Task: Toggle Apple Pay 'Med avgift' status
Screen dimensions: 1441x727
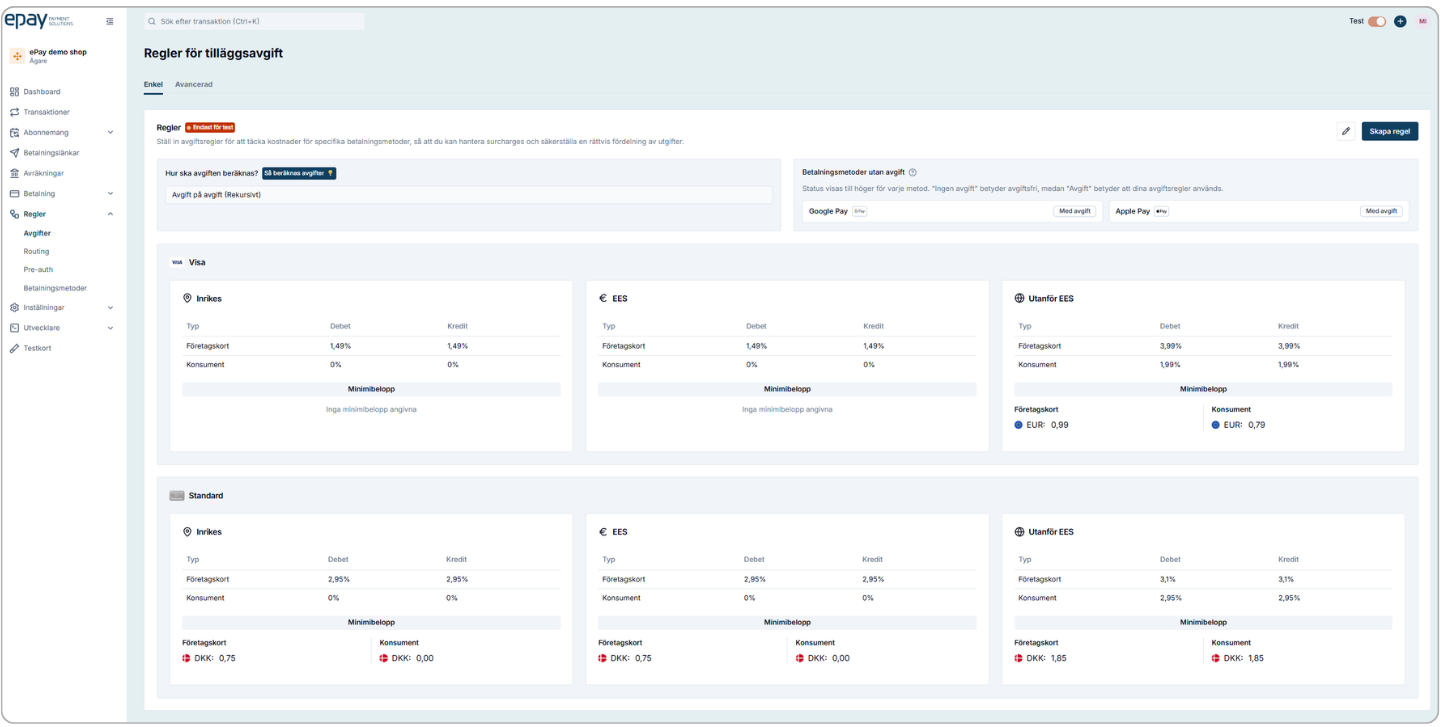Action: (1381, 211)
